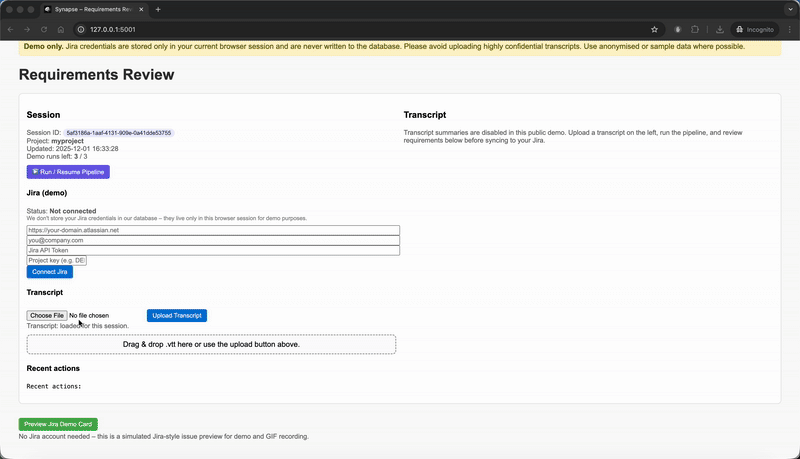Click the 'Jira (demo)' section heading
The image size is (800, 459).
(x=47, y=193)
